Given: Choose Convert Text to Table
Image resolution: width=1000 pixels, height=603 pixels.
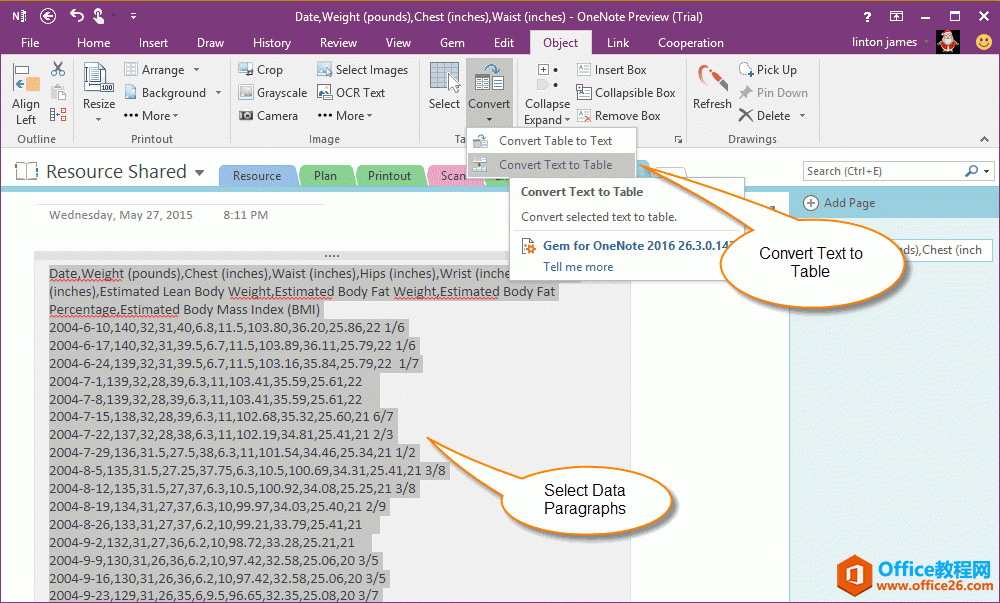Looking at the screenshot, I should click(x=555, y=165).
